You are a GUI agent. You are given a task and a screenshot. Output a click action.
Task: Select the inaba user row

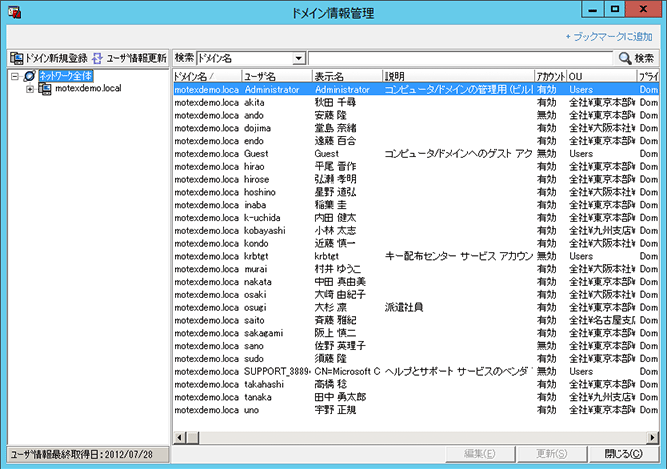click(x=416, y=205)
